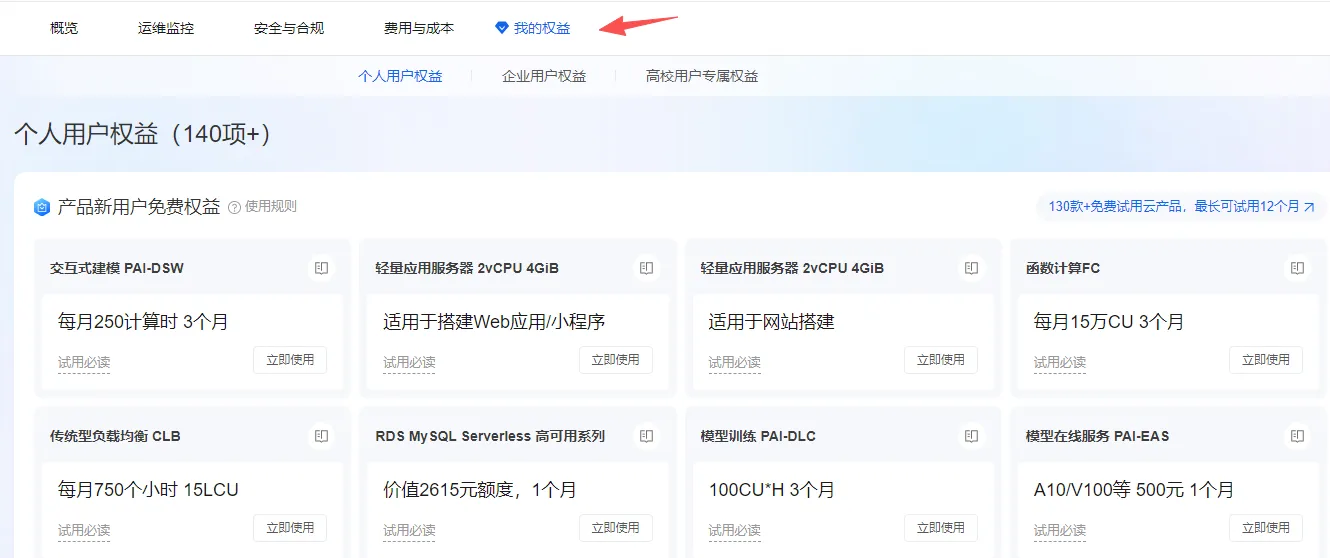Switch to 企业用户权益 sub-tab
Screen dimensions: 1330x558
pyautogui.click(x=544, y=76)
